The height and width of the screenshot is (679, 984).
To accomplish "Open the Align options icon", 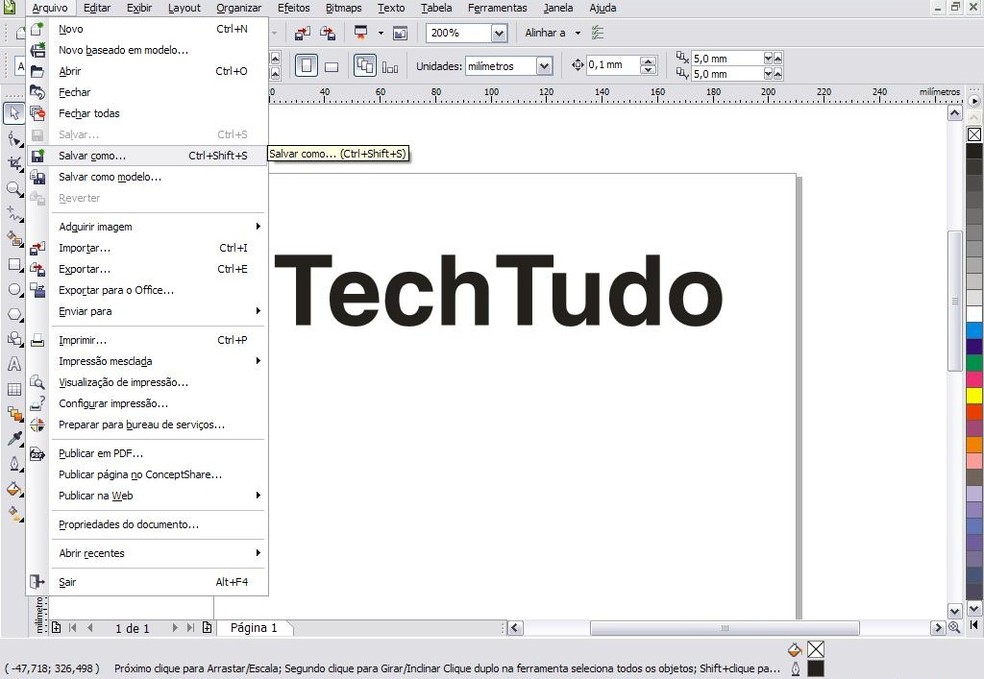I will coord(597,33).
